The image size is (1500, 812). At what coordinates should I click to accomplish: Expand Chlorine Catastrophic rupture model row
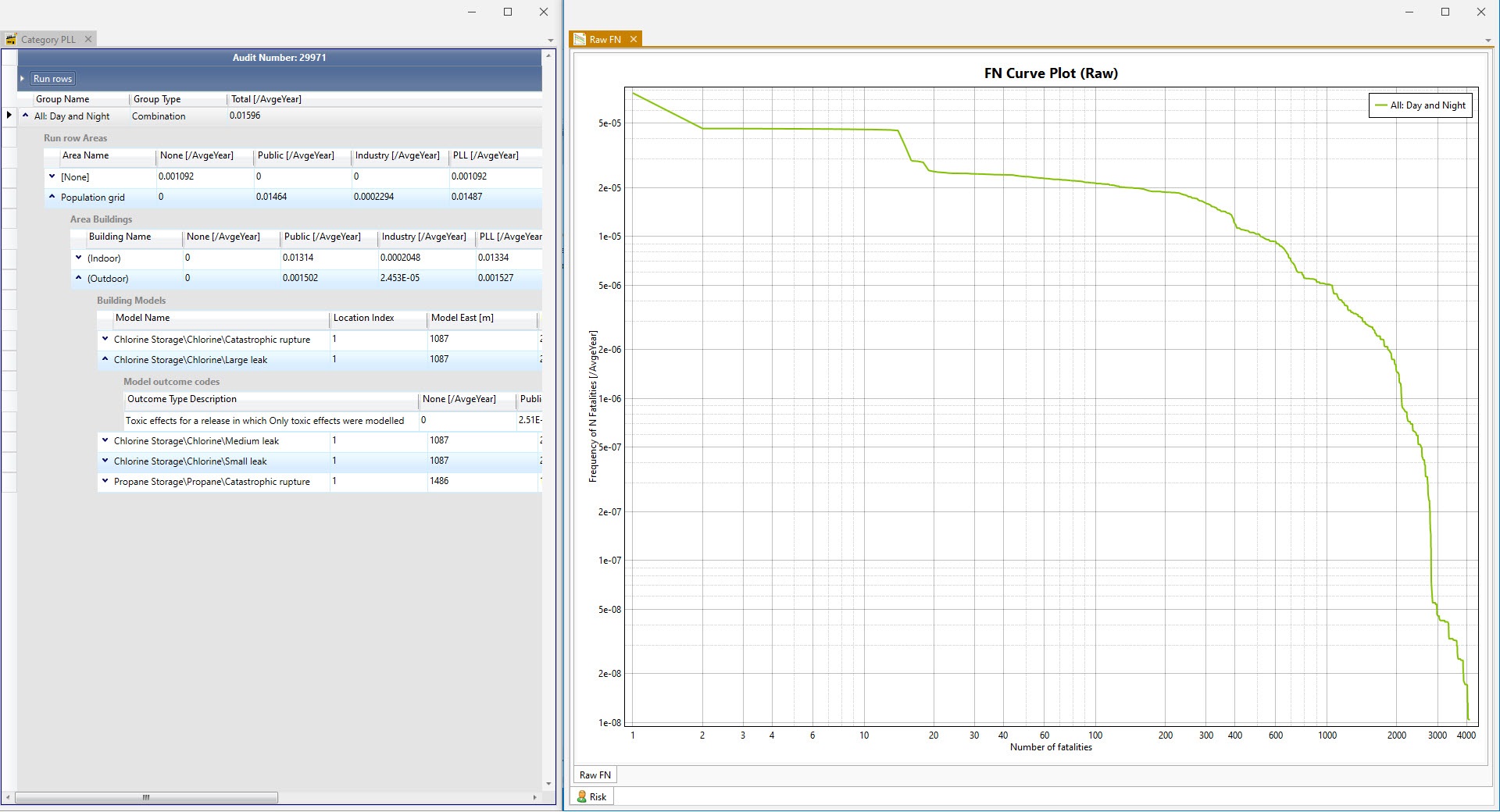pos(106,339)
